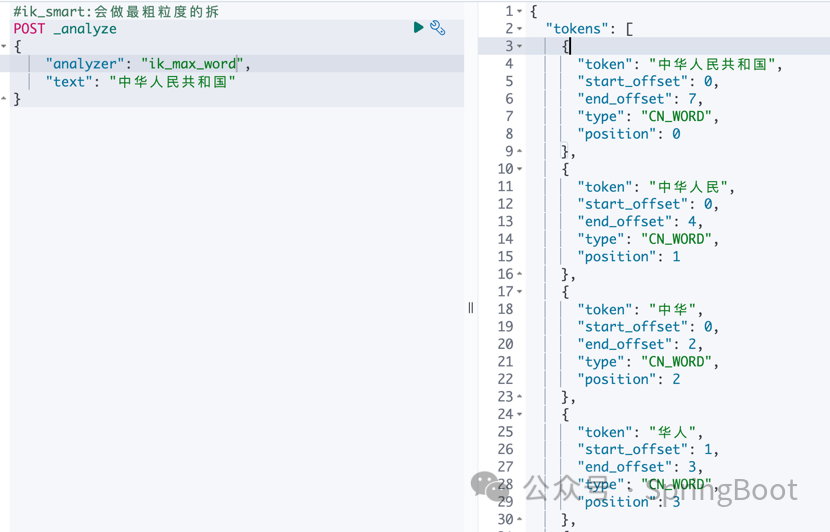Click "type": "CN_WORD" on line 21

point(645,362)
